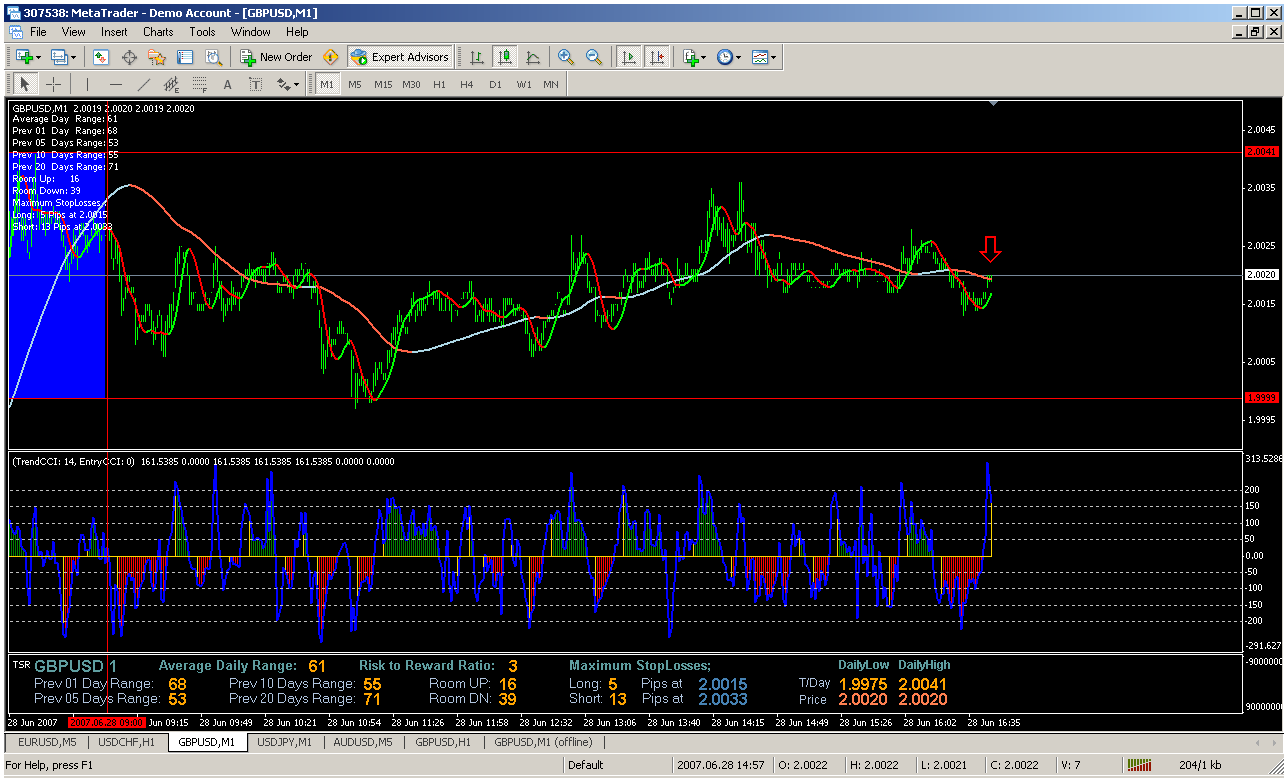Switch chart to bar chart mode
This screenshot has width=1288, height=778.
tap(477, 57)
